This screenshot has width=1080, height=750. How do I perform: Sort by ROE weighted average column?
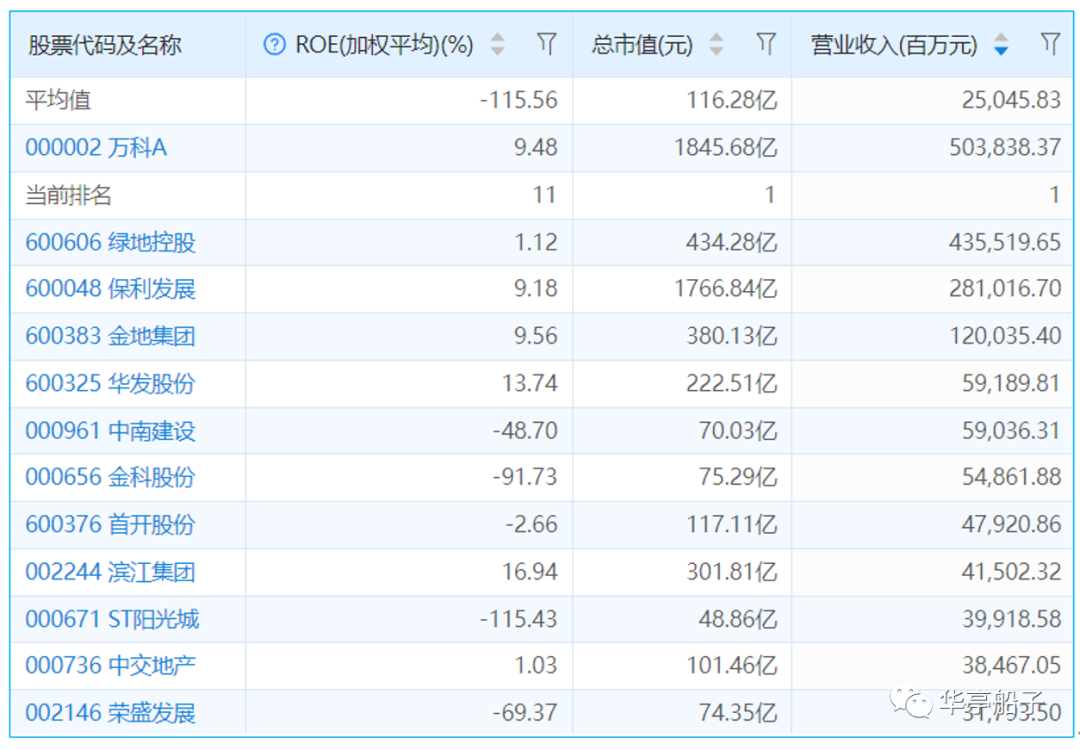[x=497, y=45]
